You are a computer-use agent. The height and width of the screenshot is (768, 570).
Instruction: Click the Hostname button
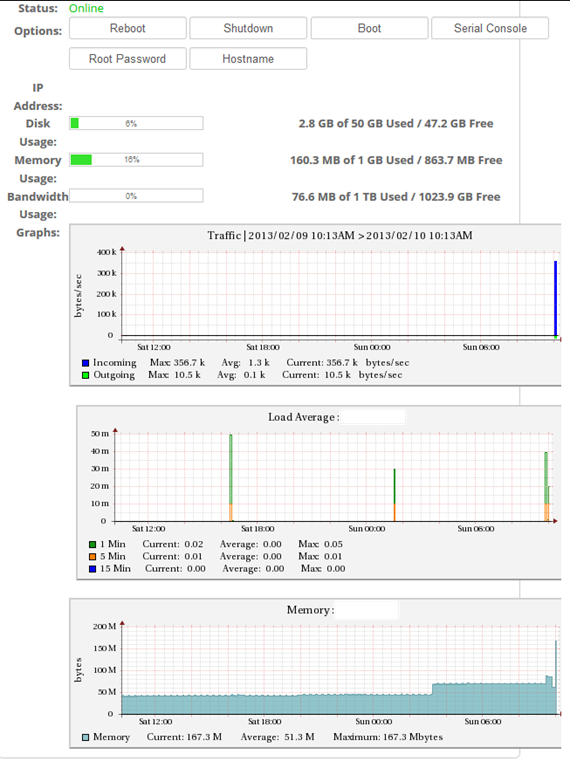pyautogui.click(x=248, y=59)
